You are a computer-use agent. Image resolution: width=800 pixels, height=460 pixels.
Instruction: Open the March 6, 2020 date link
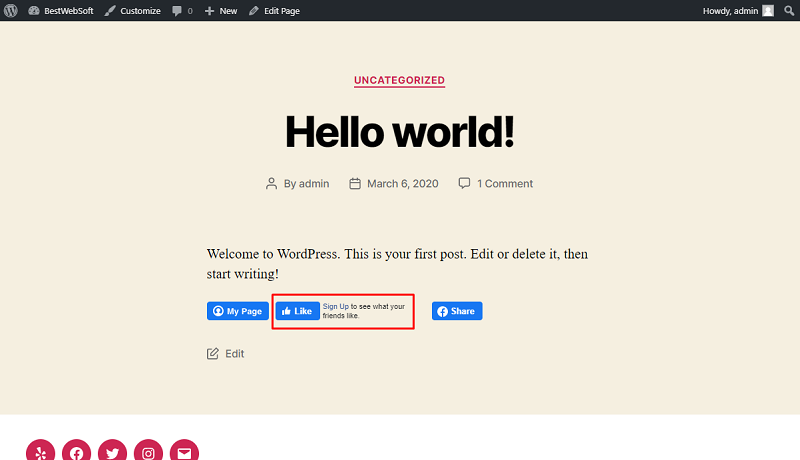(403, 184)
